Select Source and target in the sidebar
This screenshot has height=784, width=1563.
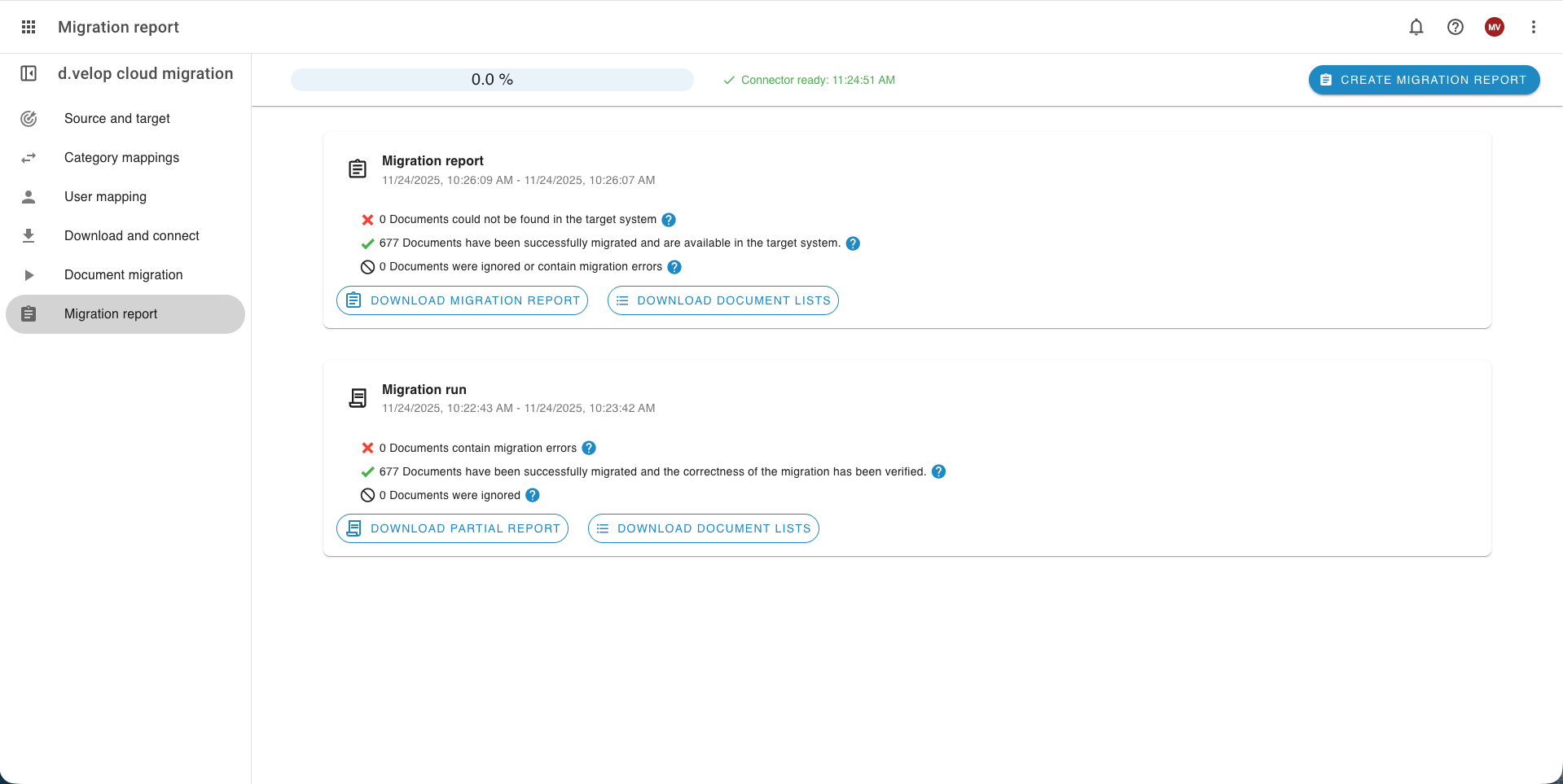[116, 118]
